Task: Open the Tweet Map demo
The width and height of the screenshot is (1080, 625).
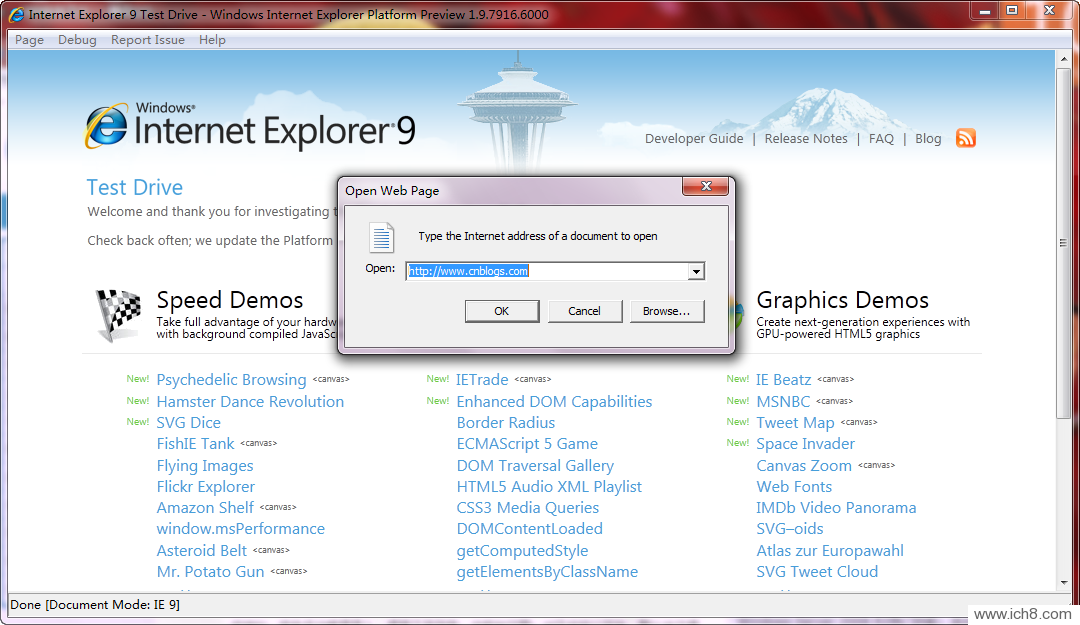Action: 796,422
